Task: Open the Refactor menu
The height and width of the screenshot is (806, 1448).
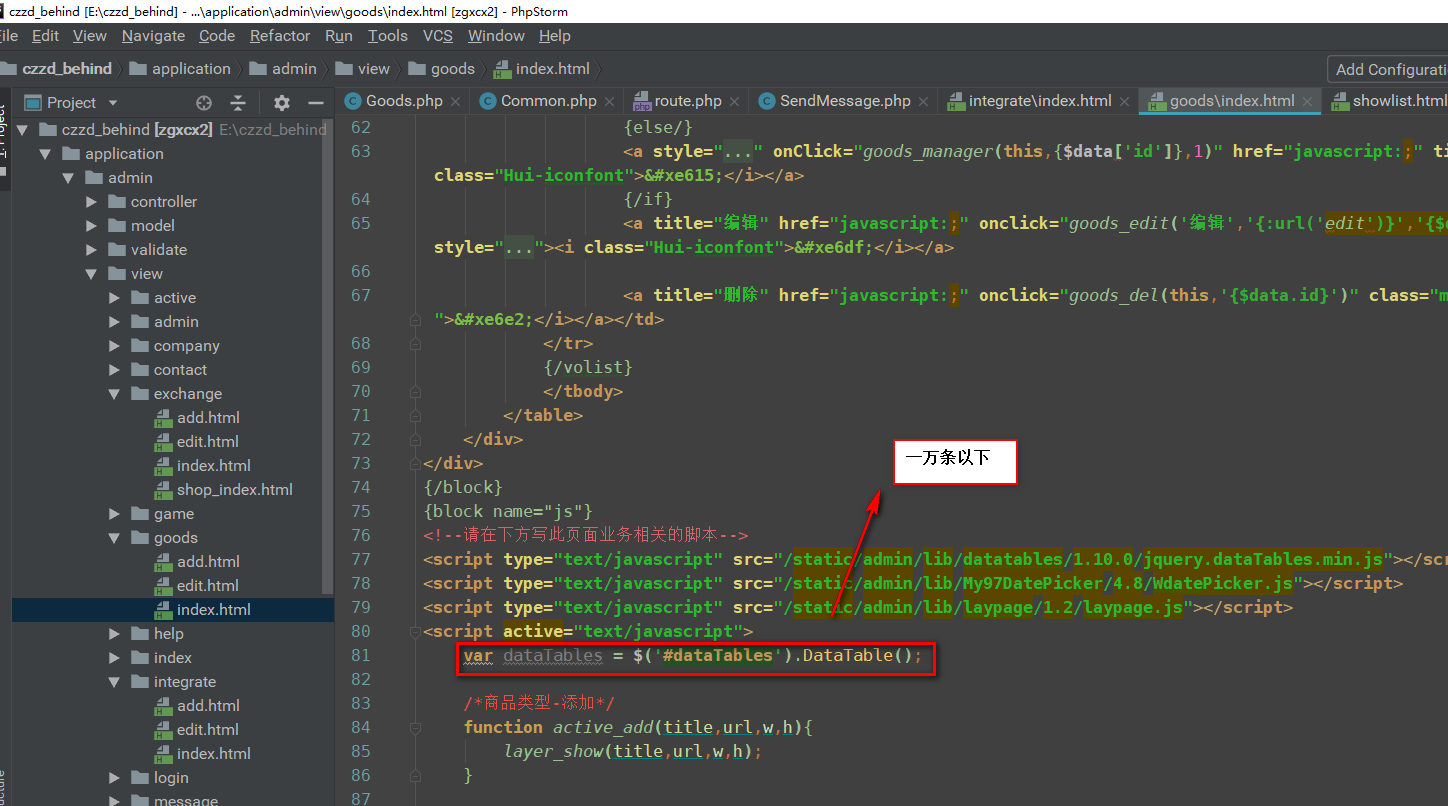Action: pos(280,36)
